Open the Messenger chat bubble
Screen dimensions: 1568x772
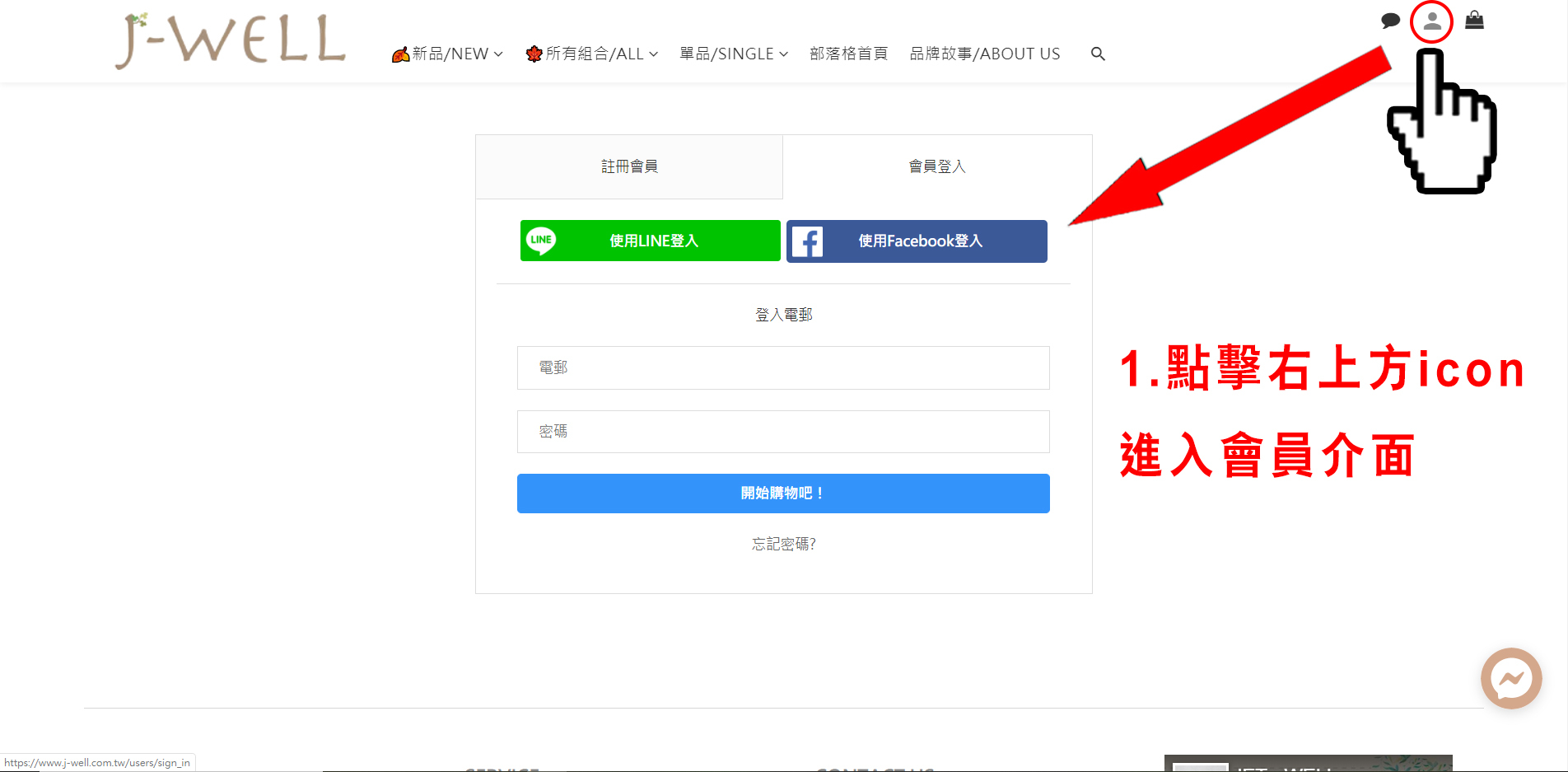tap(1510, 678)
